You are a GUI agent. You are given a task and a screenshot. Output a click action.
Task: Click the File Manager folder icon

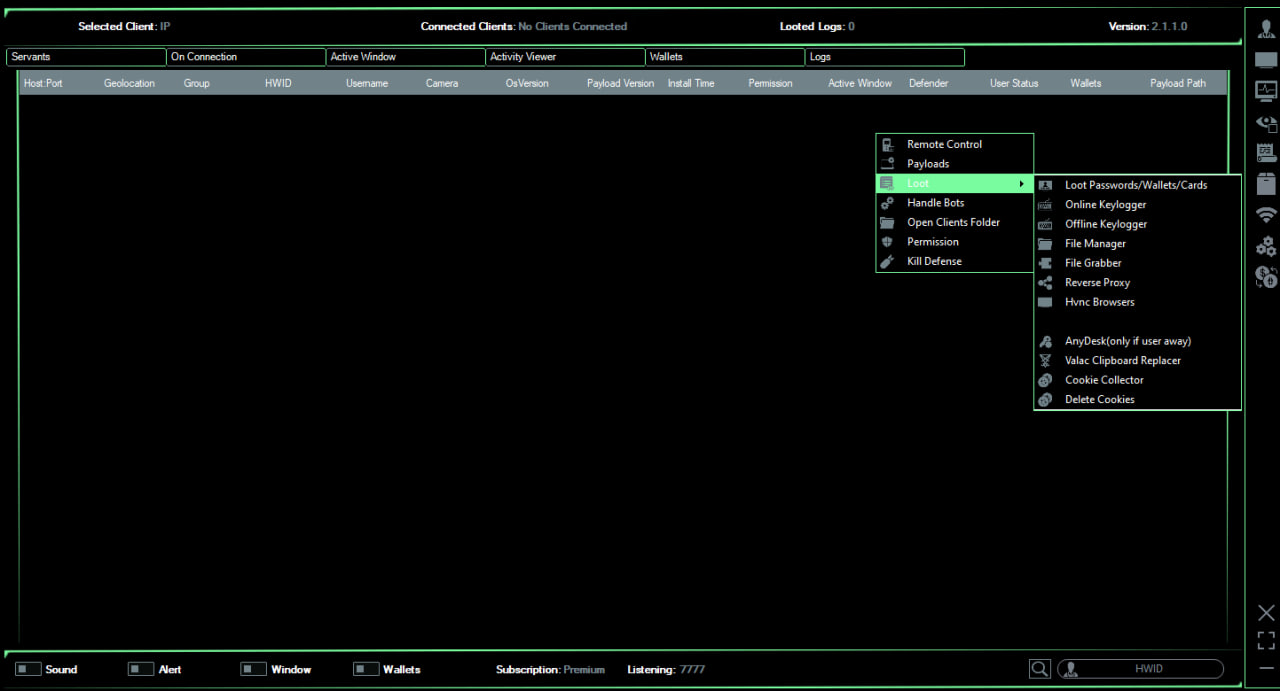coord(1045,244)
